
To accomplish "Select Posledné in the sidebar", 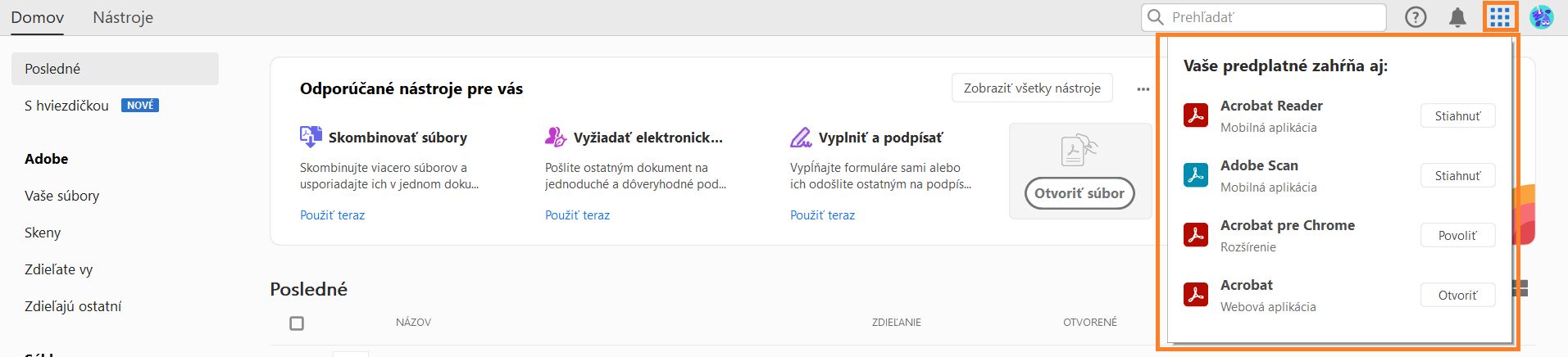I will (x=115, y=69).
